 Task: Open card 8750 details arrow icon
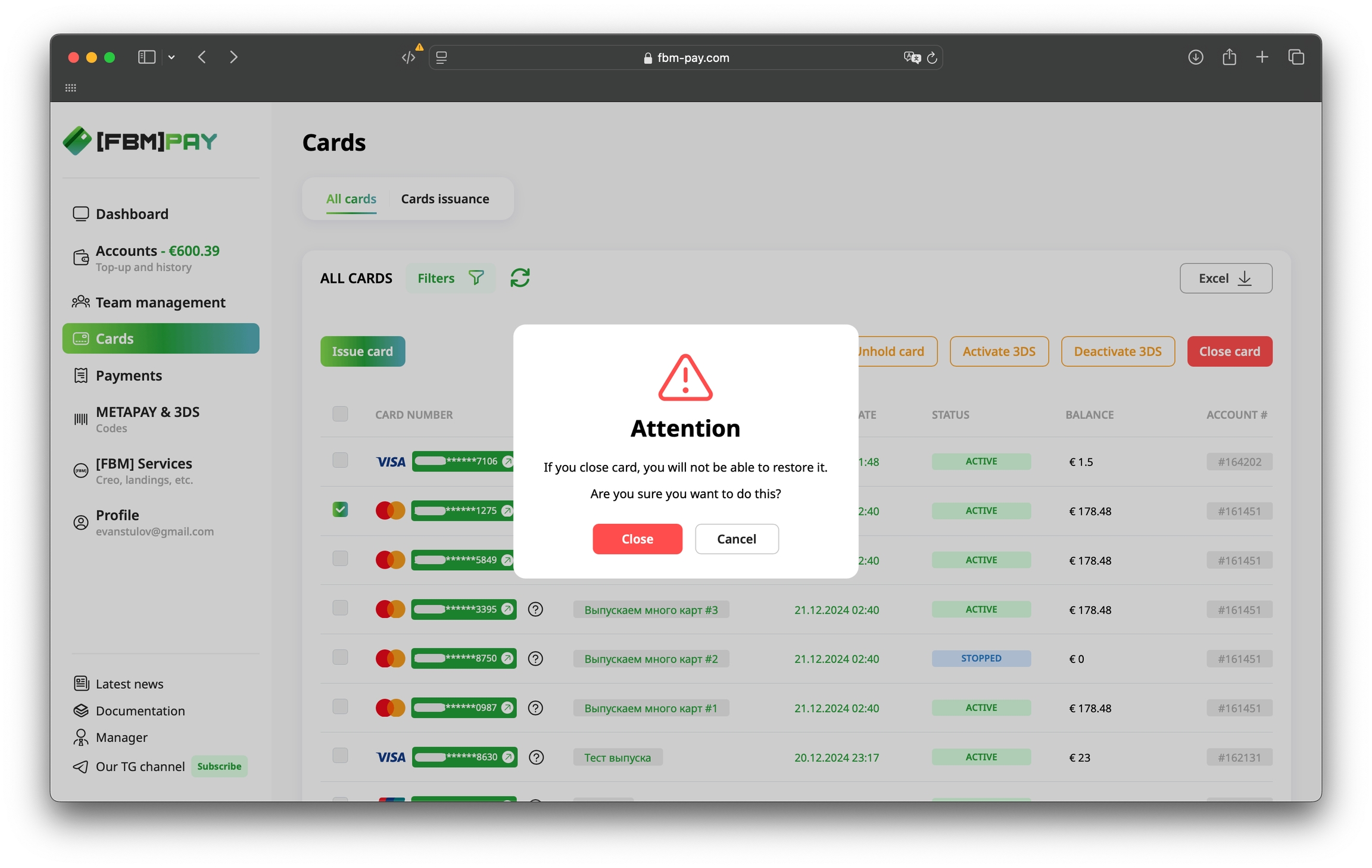point(507,658)
